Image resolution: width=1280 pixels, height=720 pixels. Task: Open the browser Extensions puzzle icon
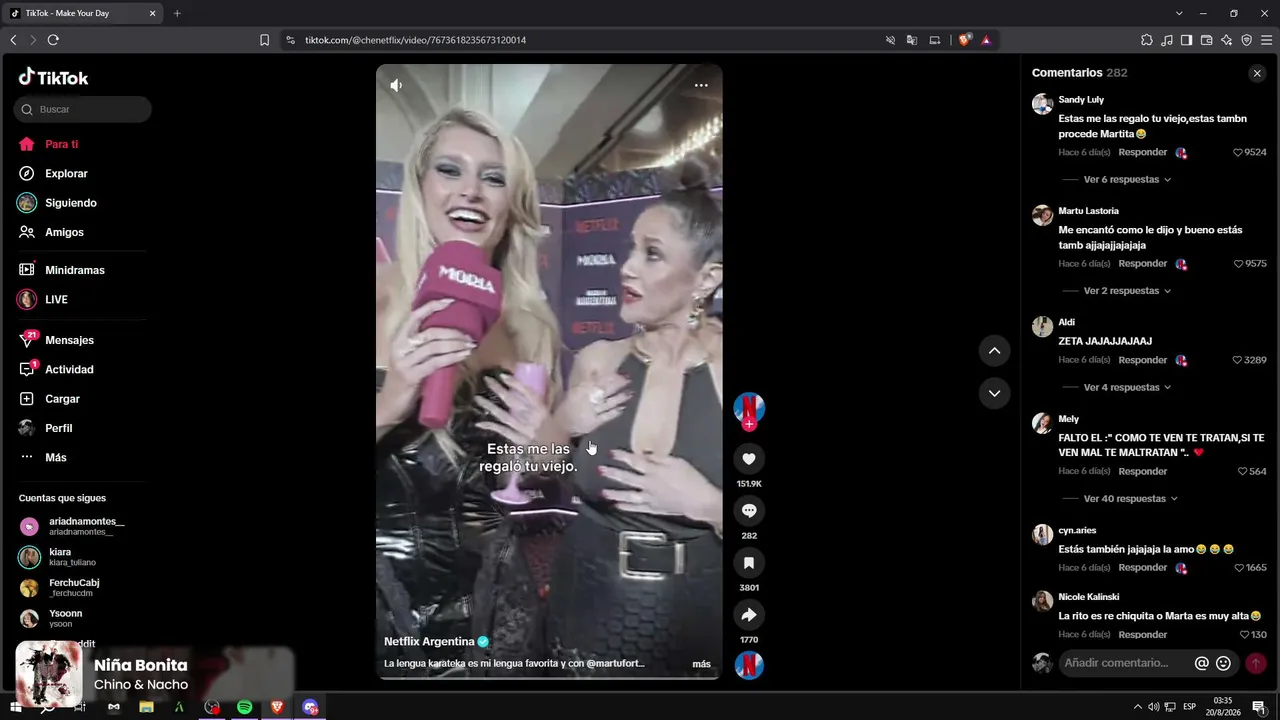point(1147,40)
